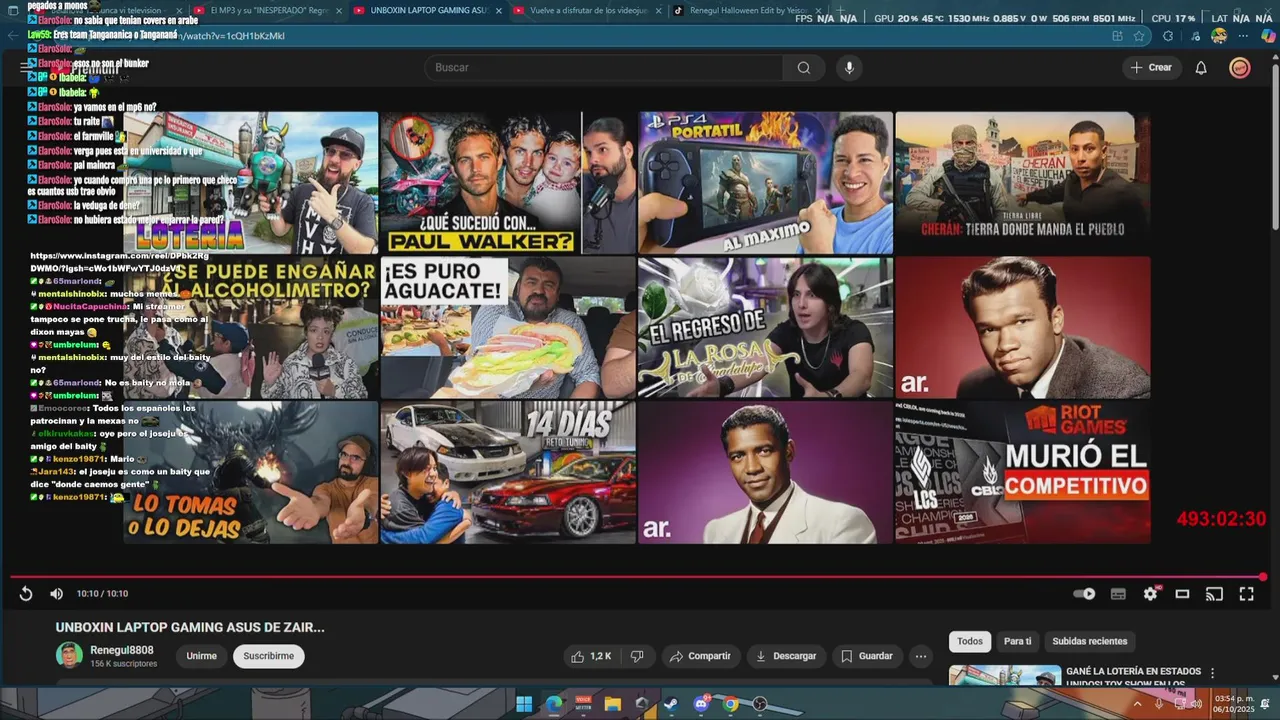
Task: Click the red video progress bar
Action: (637, 577)
